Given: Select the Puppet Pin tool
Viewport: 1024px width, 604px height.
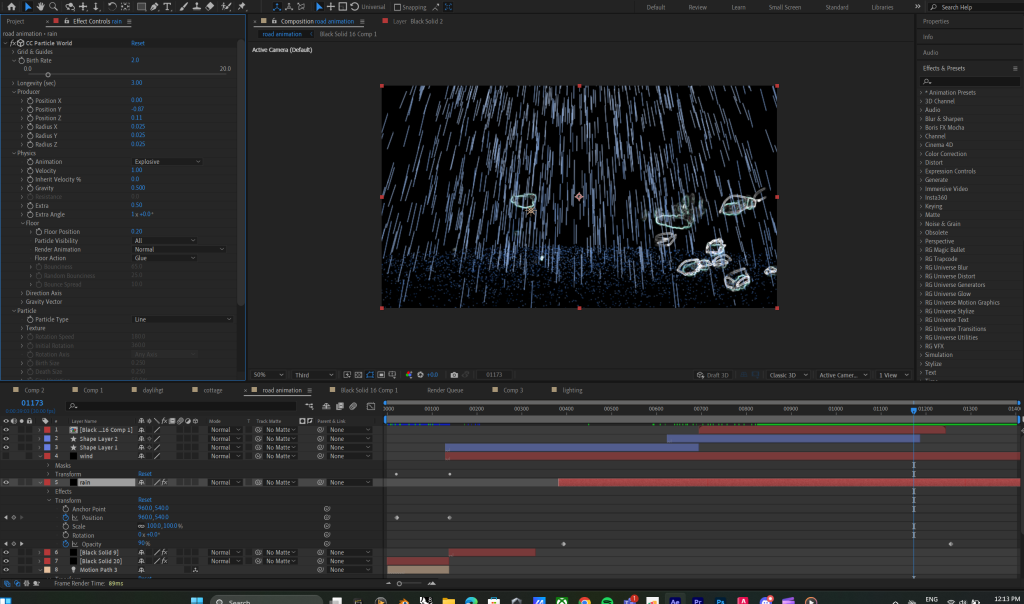Looking at the screenshot, I should [242, 7].
